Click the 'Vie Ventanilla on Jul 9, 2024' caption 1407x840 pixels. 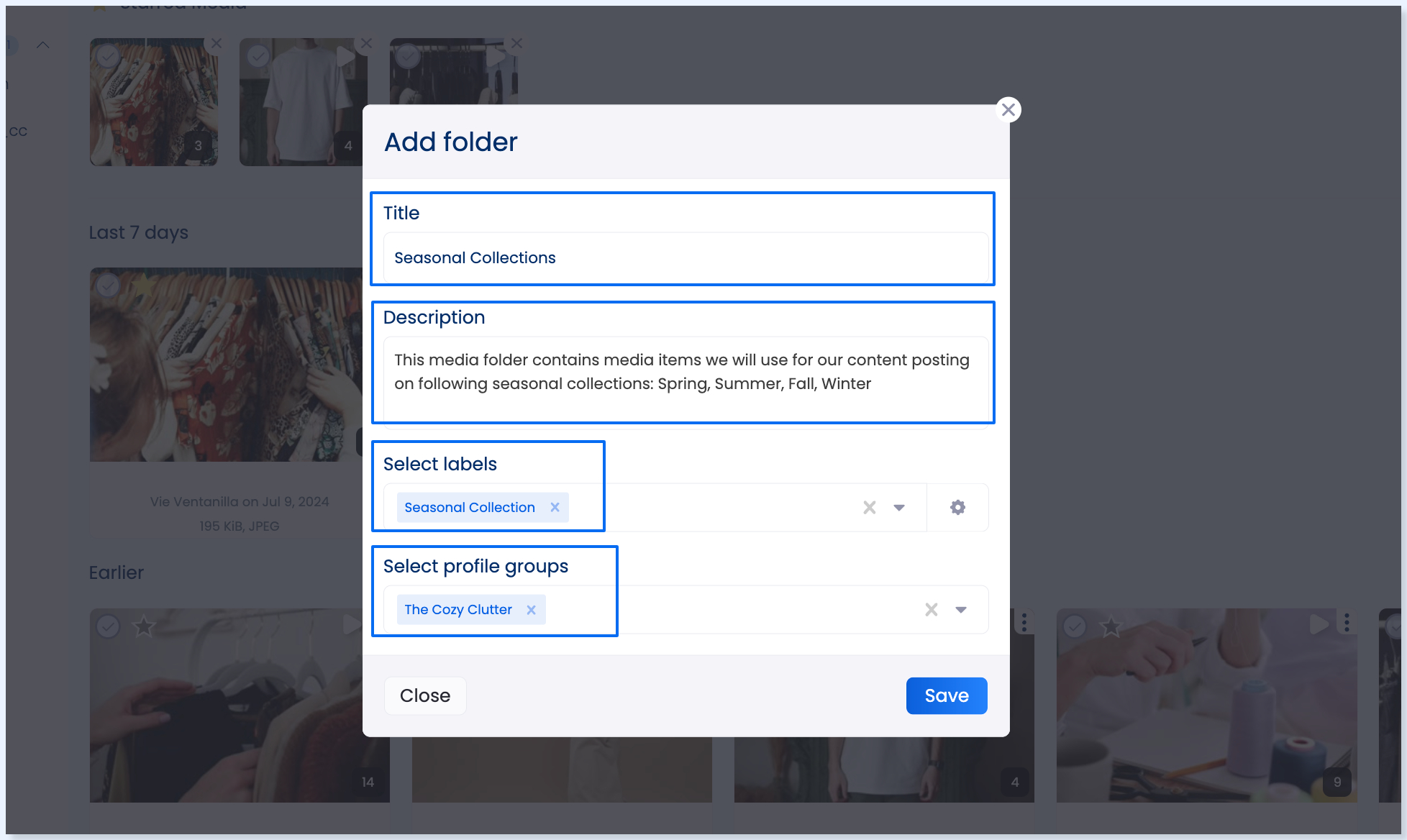click(x=240, y=502)
